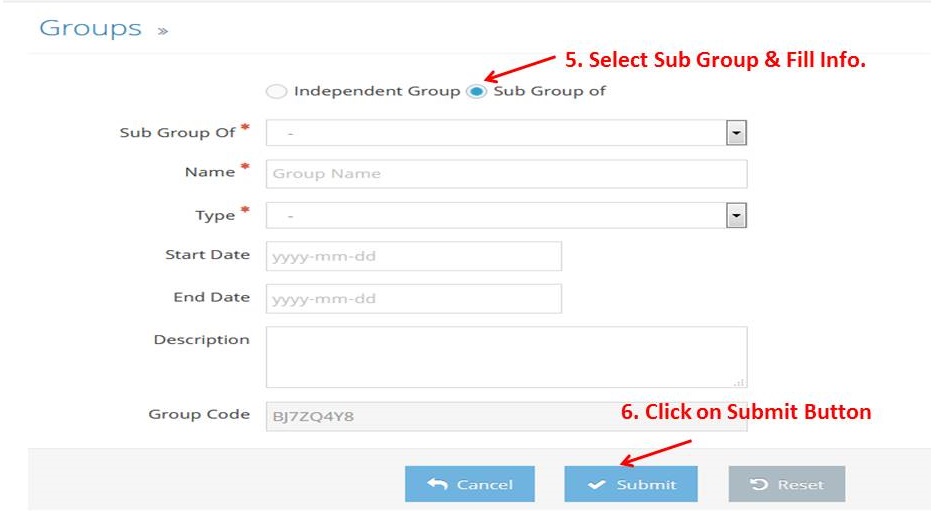The image size is (942, 511).
Task: Click the circular reset arrow icon
Action: [x=759, y=484]
